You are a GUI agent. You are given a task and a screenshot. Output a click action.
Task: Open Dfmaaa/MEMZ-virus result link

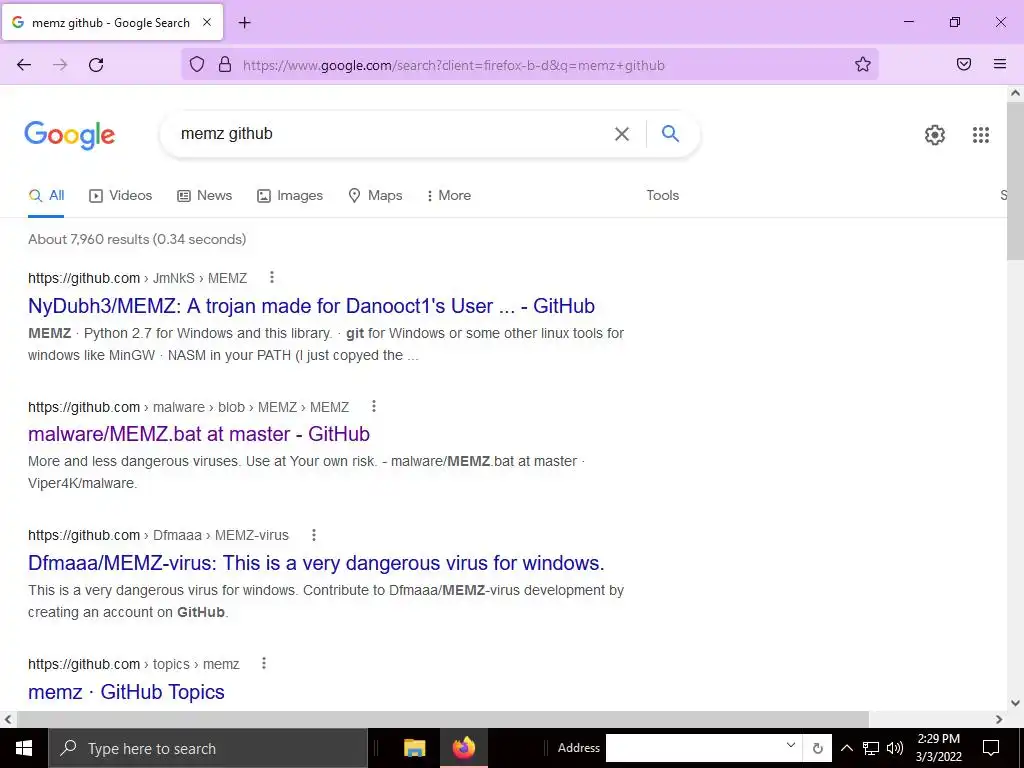(x=316, y=562)
